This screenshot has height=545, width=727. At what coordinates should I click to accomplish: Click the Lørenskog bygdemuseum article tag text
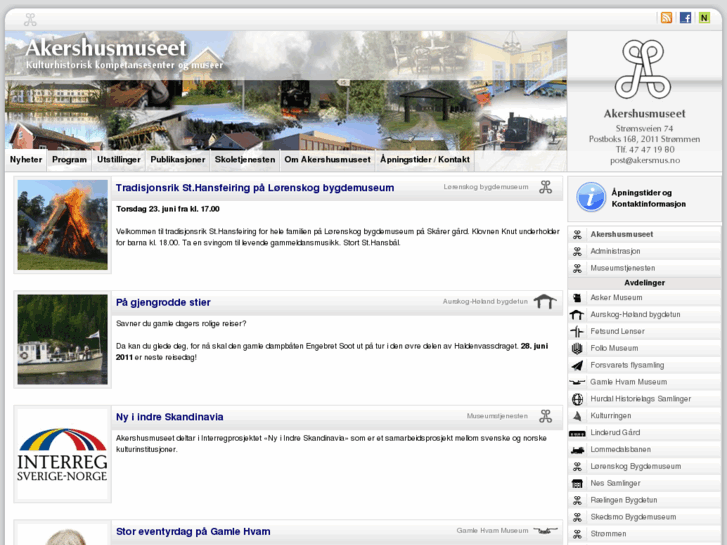click(486, 187)
